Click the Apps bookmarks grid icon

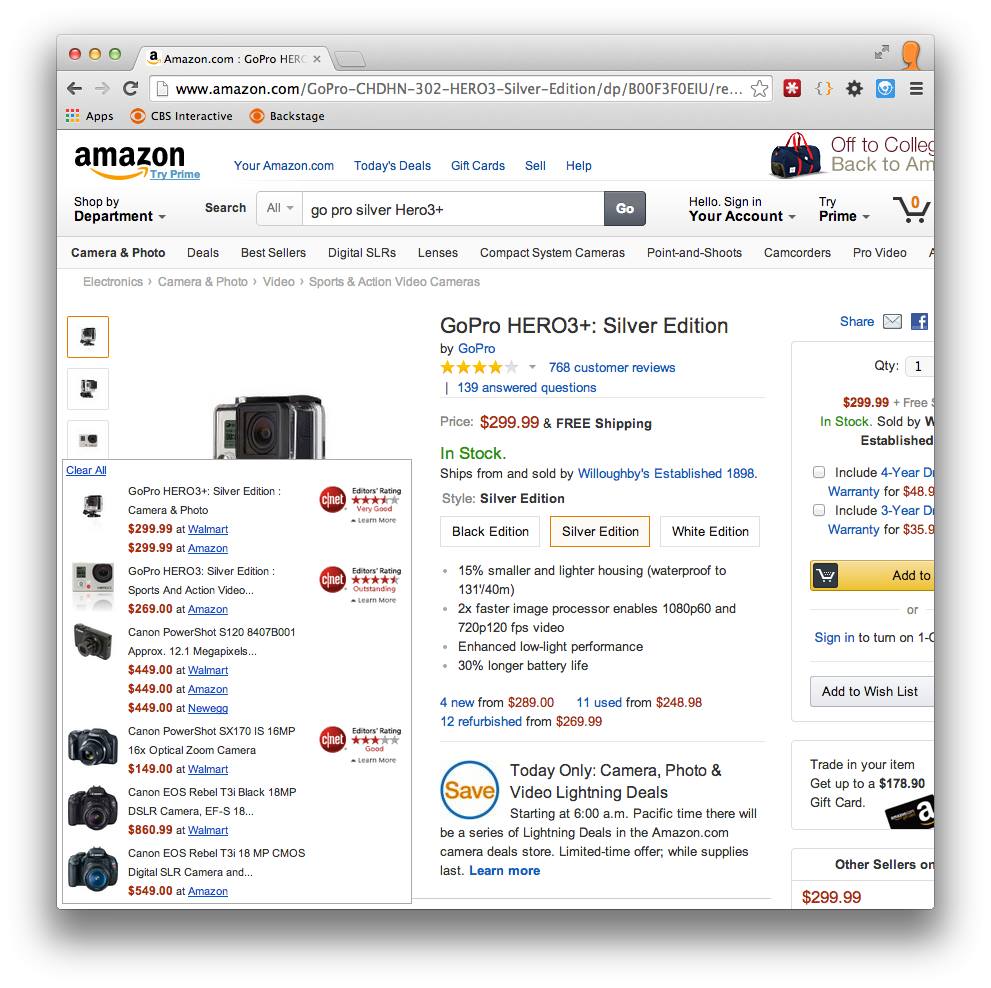click(73, 116)
